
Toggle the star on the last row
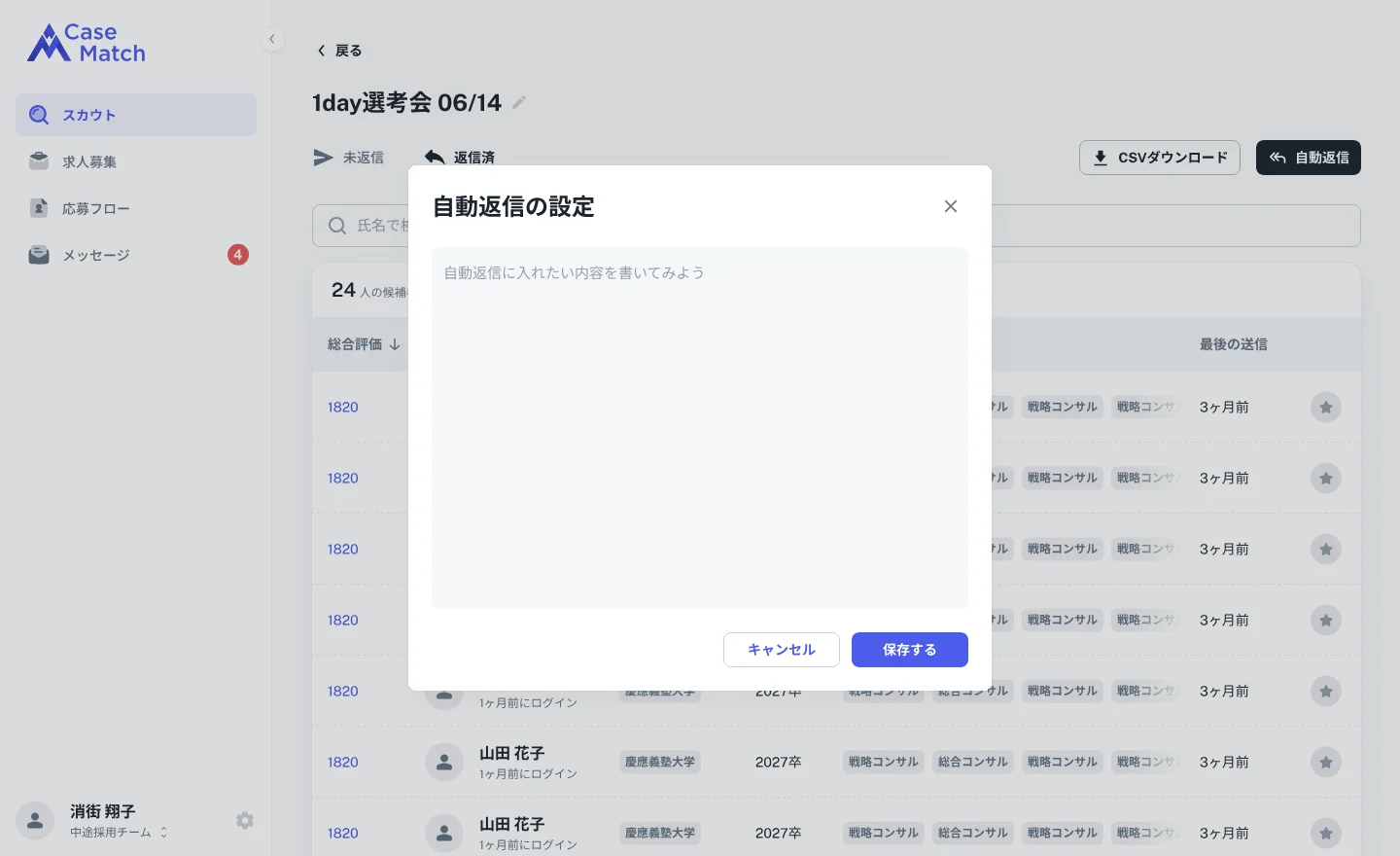[x=1326, y=834]
